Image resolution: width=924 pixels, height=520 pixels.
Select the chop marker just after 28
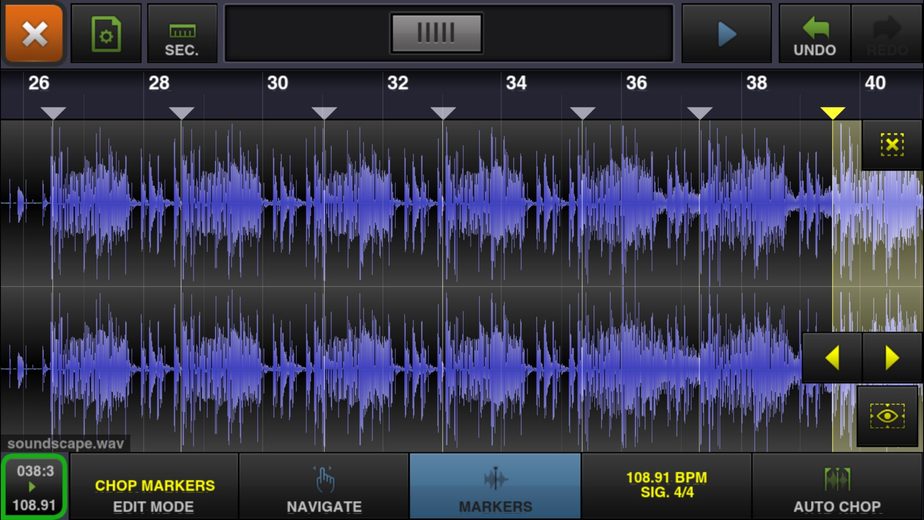[182, 113]
